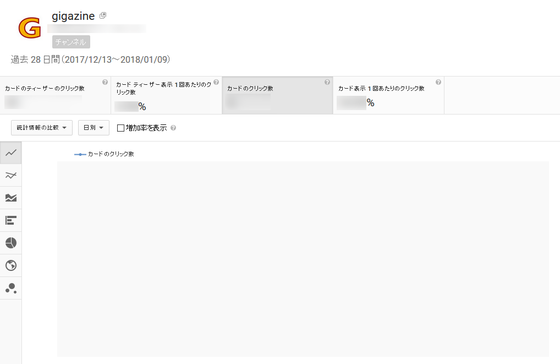The height and width of the screenshot is (364, 560).
Task: Click the カードのクリック数 chart legend
Action: click(x=104, y=154)
